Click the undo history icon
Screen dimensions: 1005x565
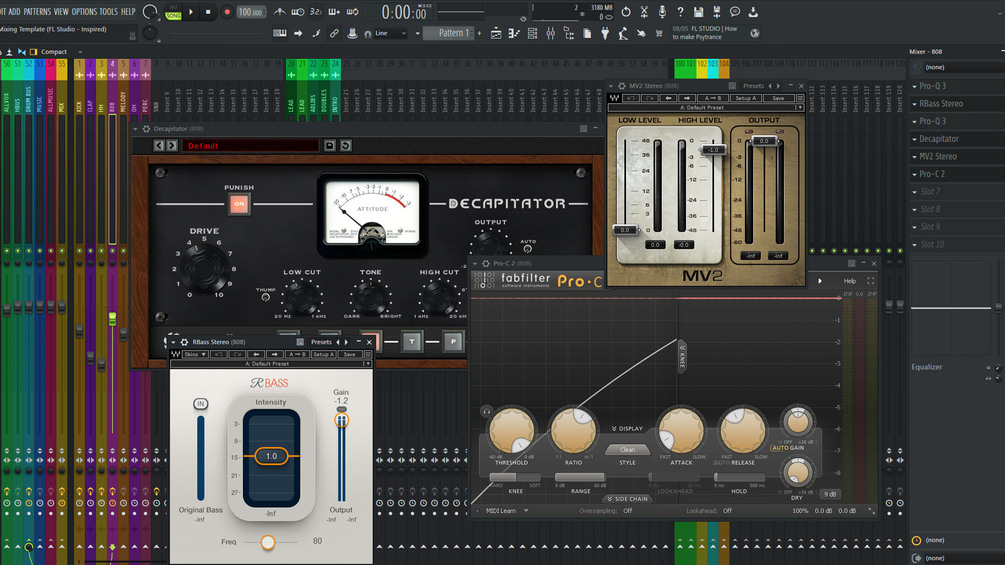point(626,12)
